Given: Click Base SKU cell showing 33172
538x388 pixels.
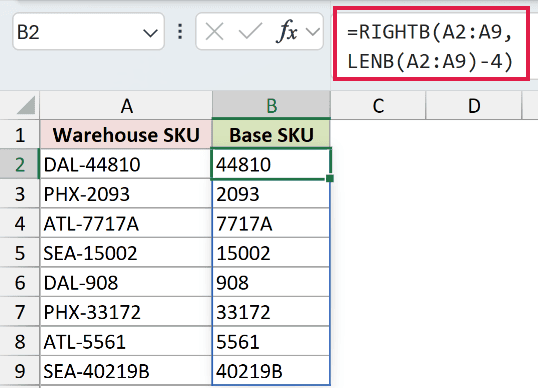Looking at the screenshot, I should pos(271,312).
